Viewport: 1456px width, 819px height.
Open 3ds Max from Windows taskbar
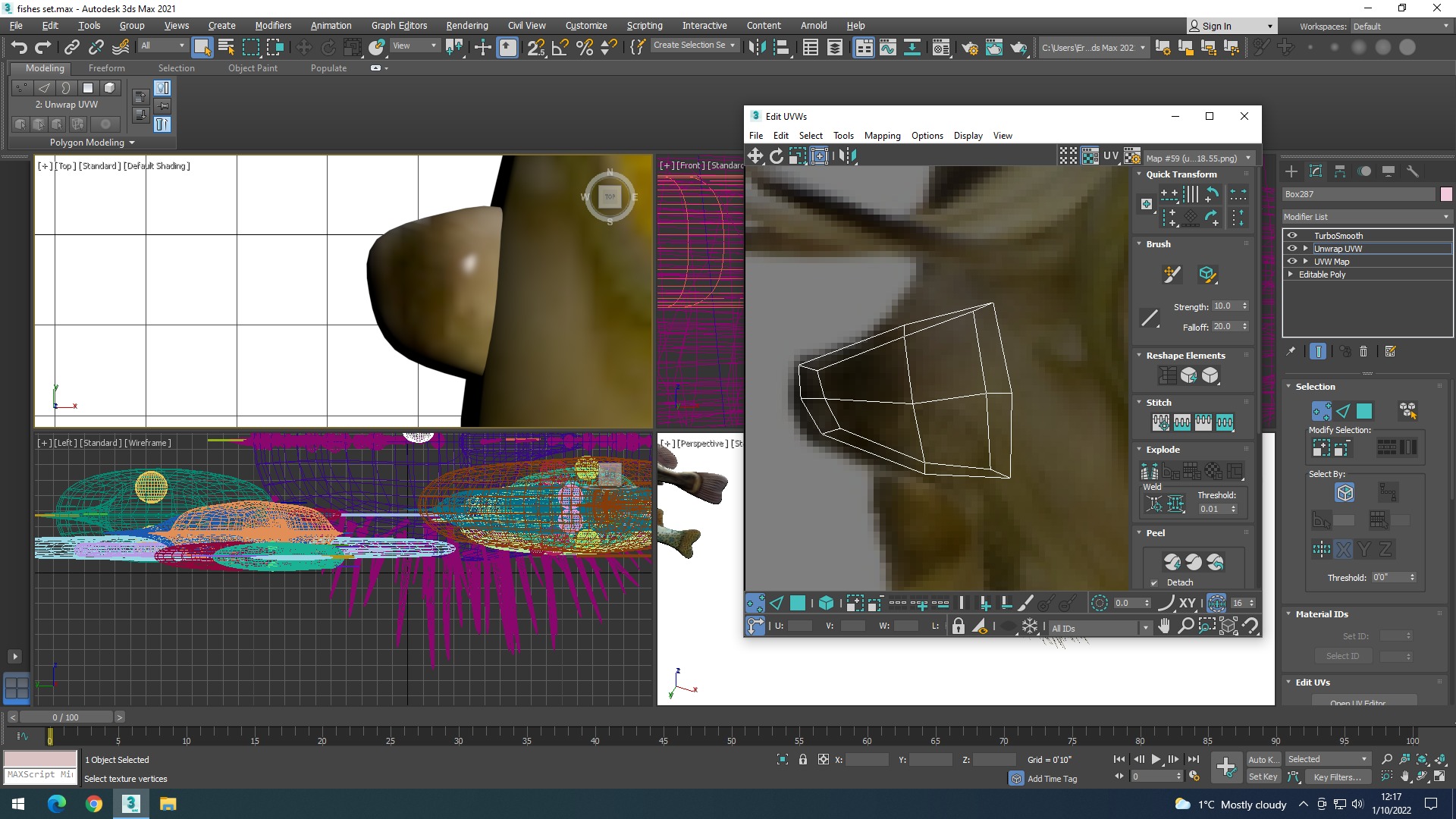point(130,804)
